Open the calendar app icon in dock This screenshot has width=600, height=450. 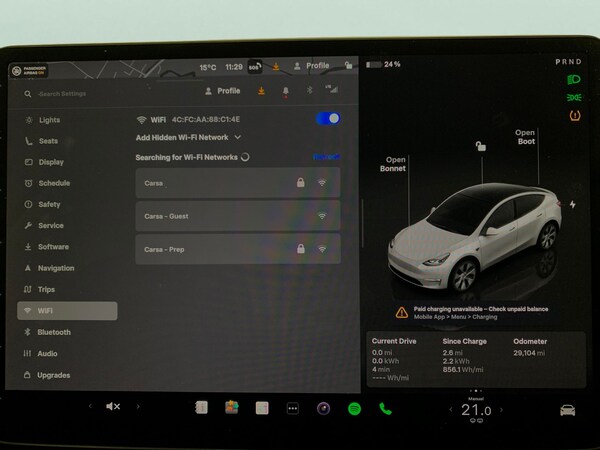[262, 408]
